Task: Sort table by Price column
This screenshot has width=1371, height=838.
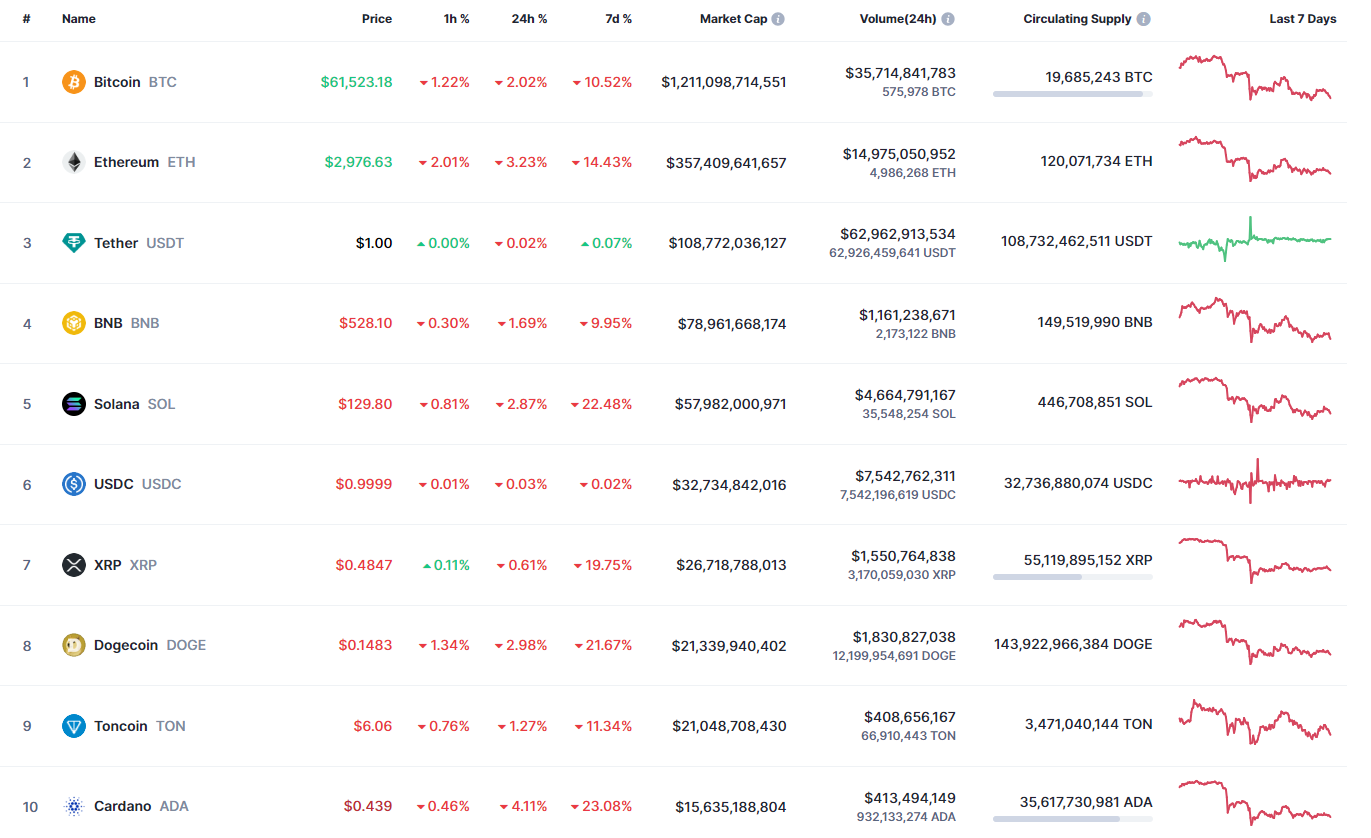Action: point(377,19)
